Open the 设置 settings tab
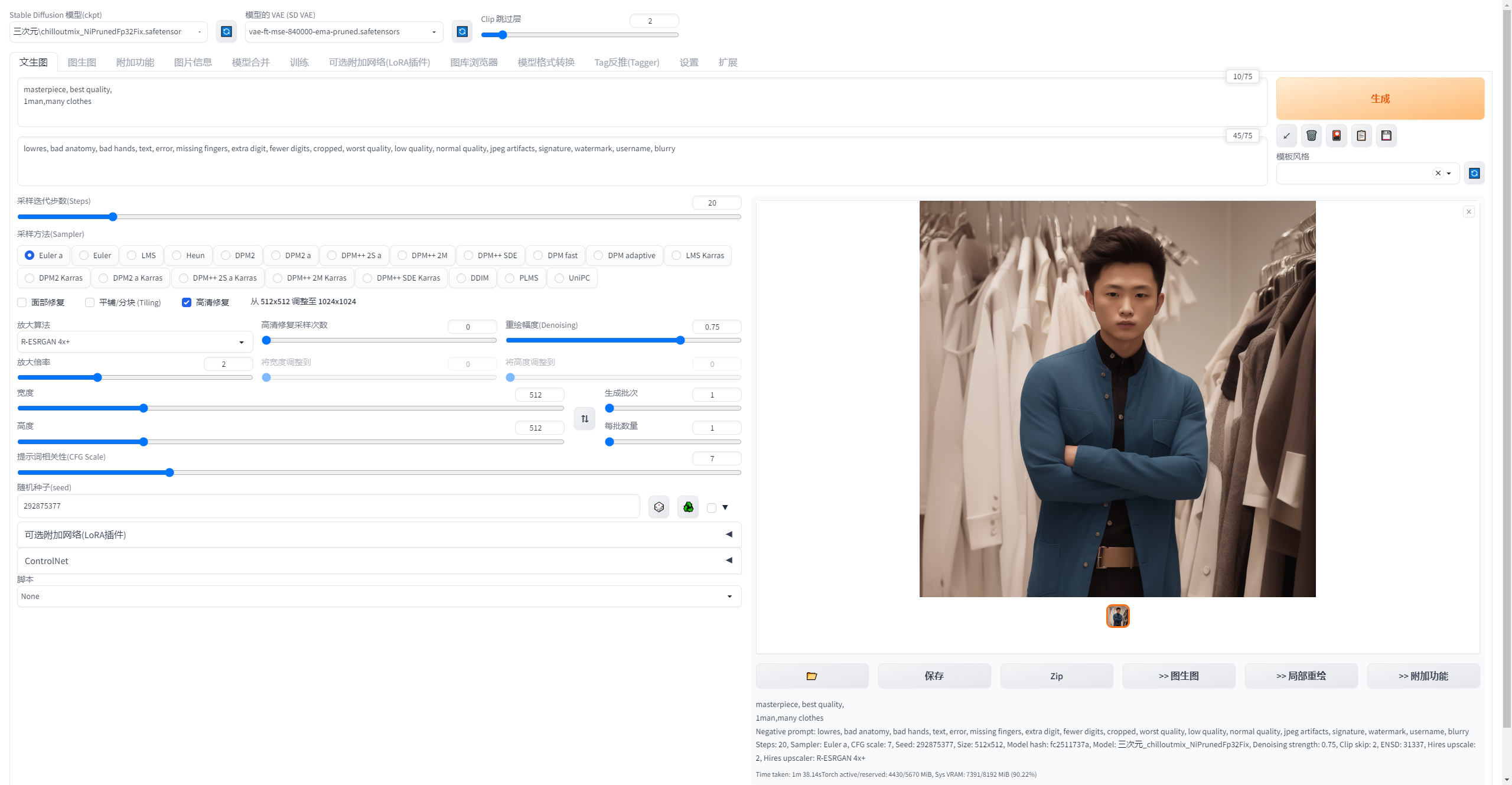This screenshot has width=1512, height=785. [x=689, y=62]
